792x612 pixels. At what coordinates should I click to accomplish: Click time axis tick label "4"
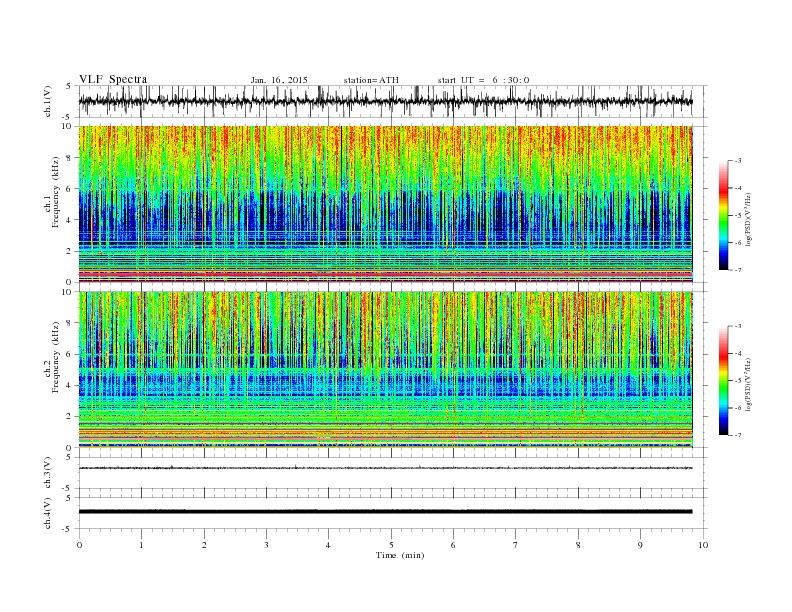328,545
